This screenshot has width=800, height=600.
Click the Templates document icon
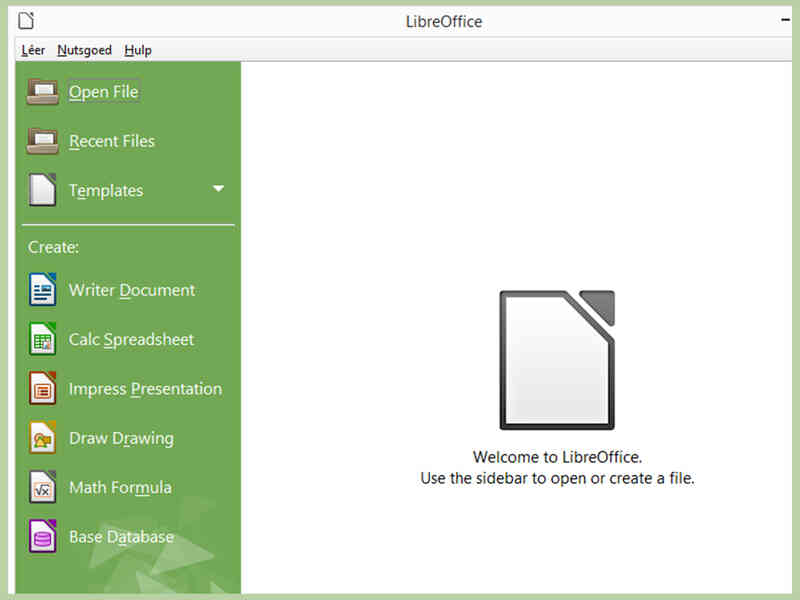pos(42,190)
